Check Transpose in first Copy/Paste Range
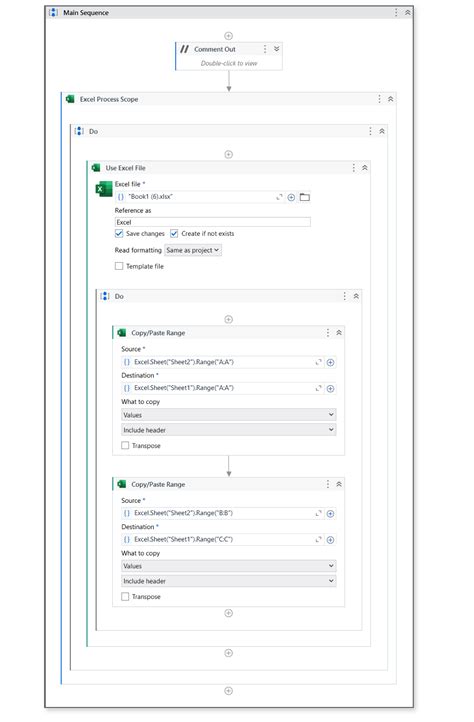This screenshot has height=722, width=474. [125, 445]
